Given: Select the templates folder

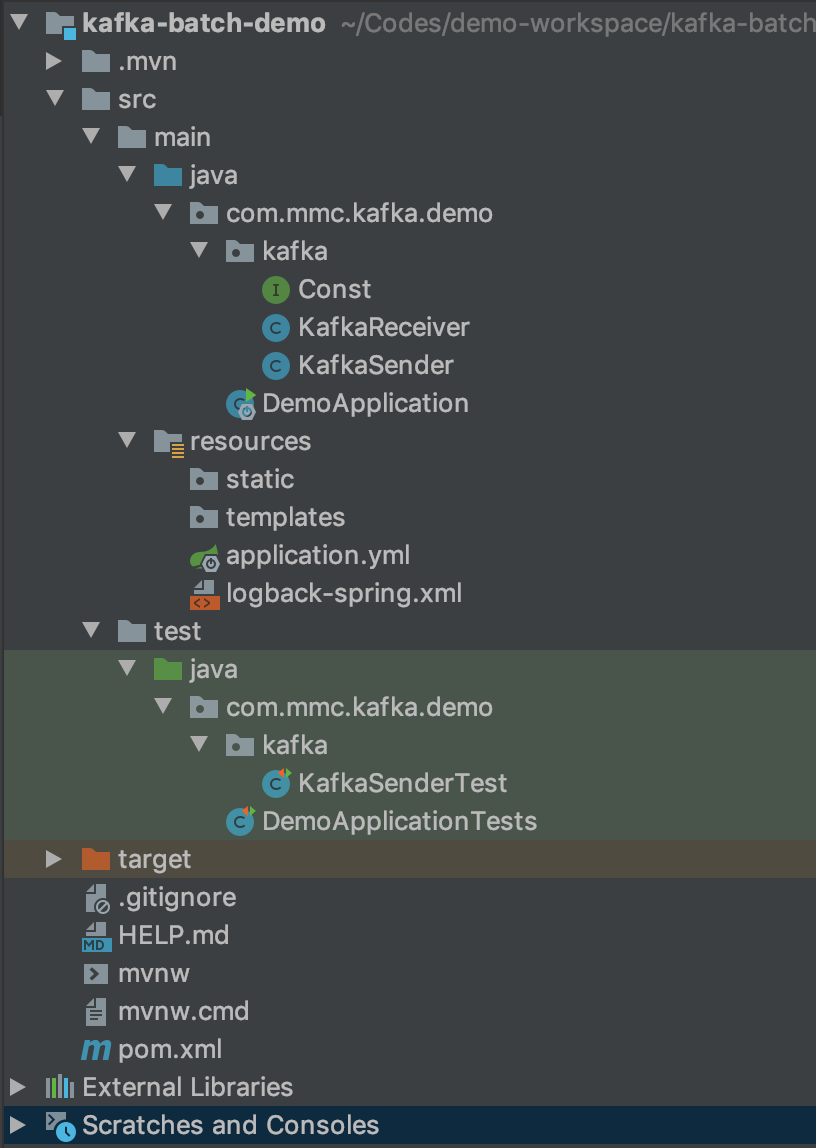Looking at the screenshot, I should coord(285,517).
